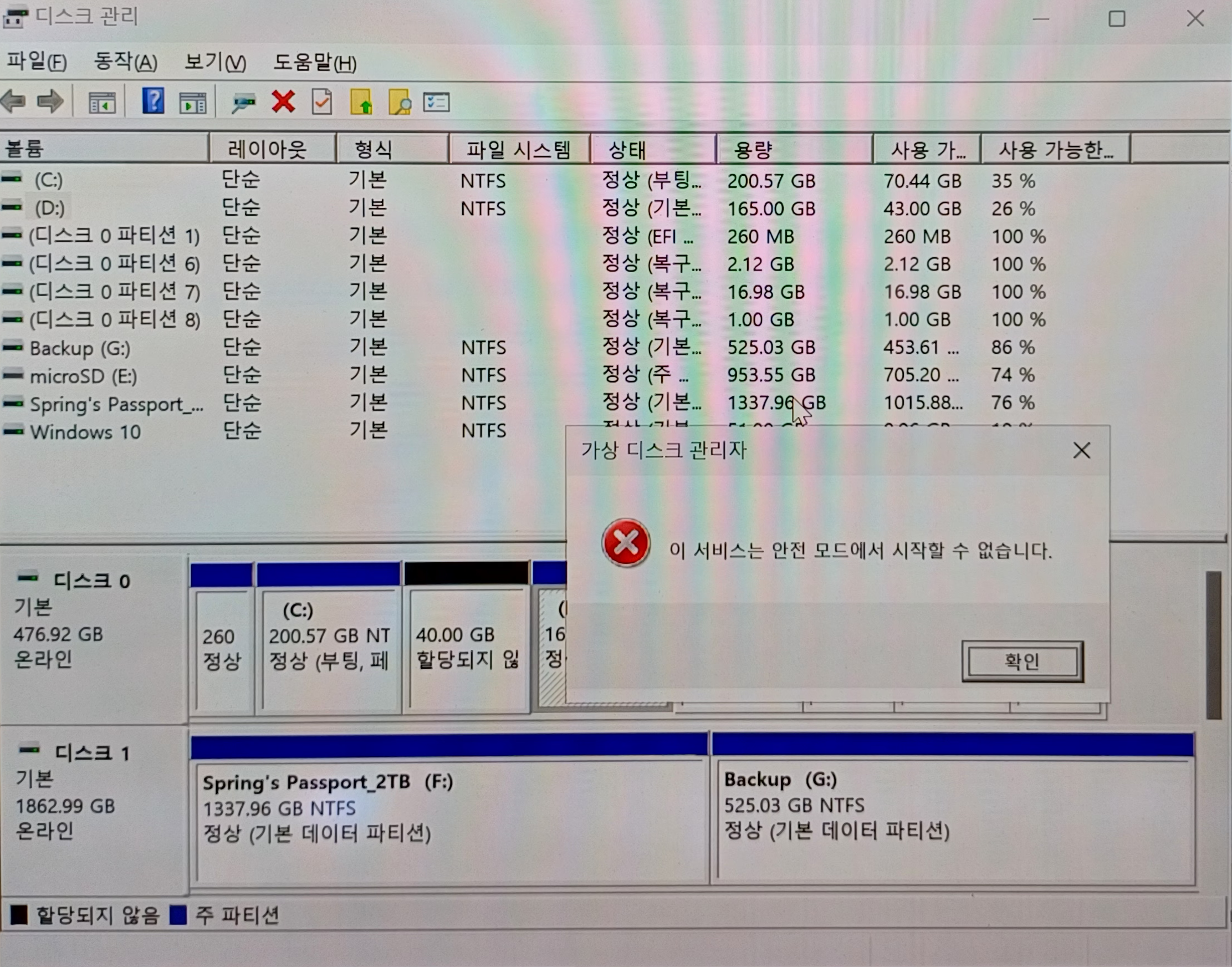
Task: Click the forward arrow toolbar icon
Action: (50, 102)
